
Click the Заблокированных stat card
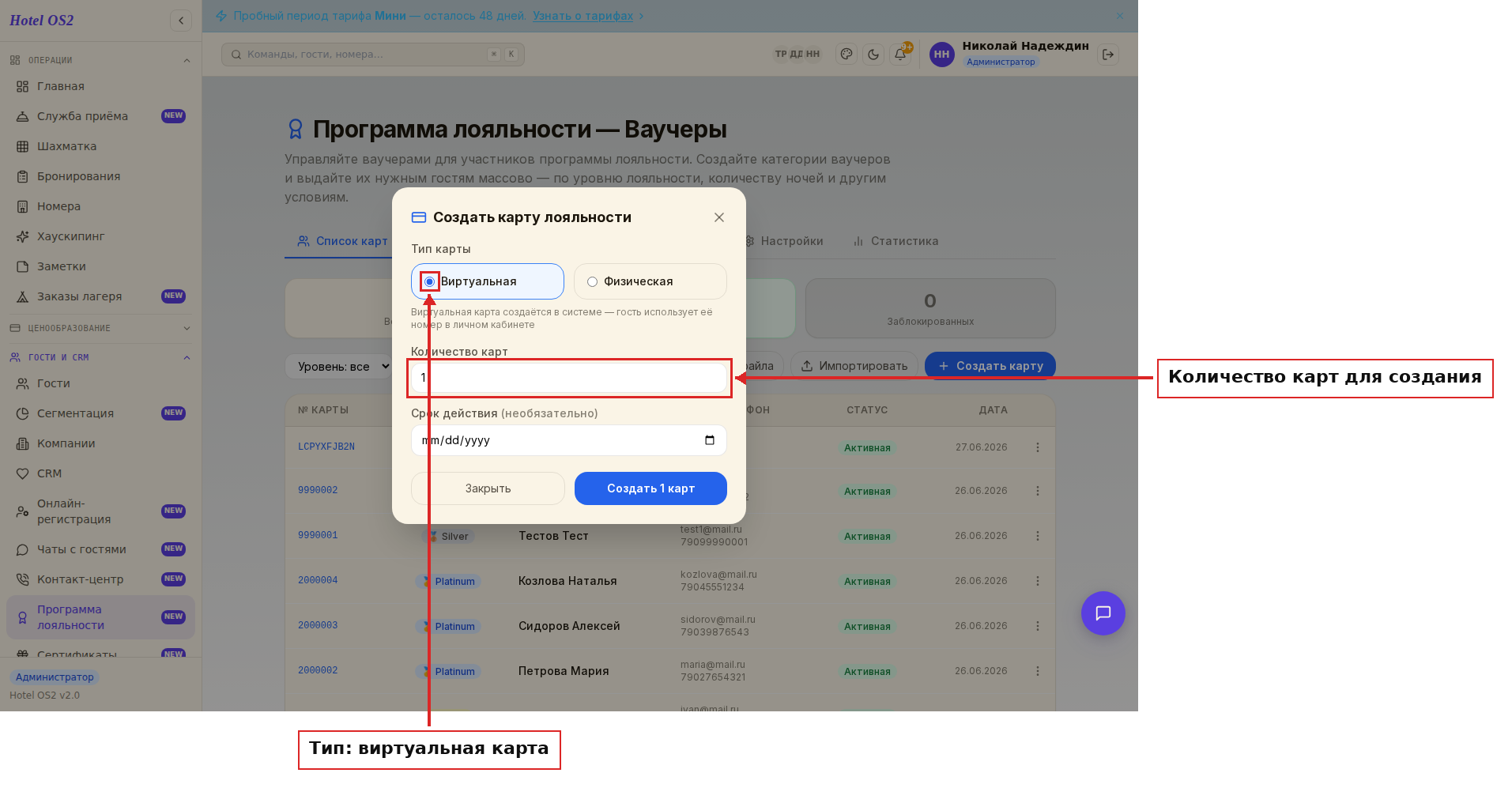[x=930, y=308]
